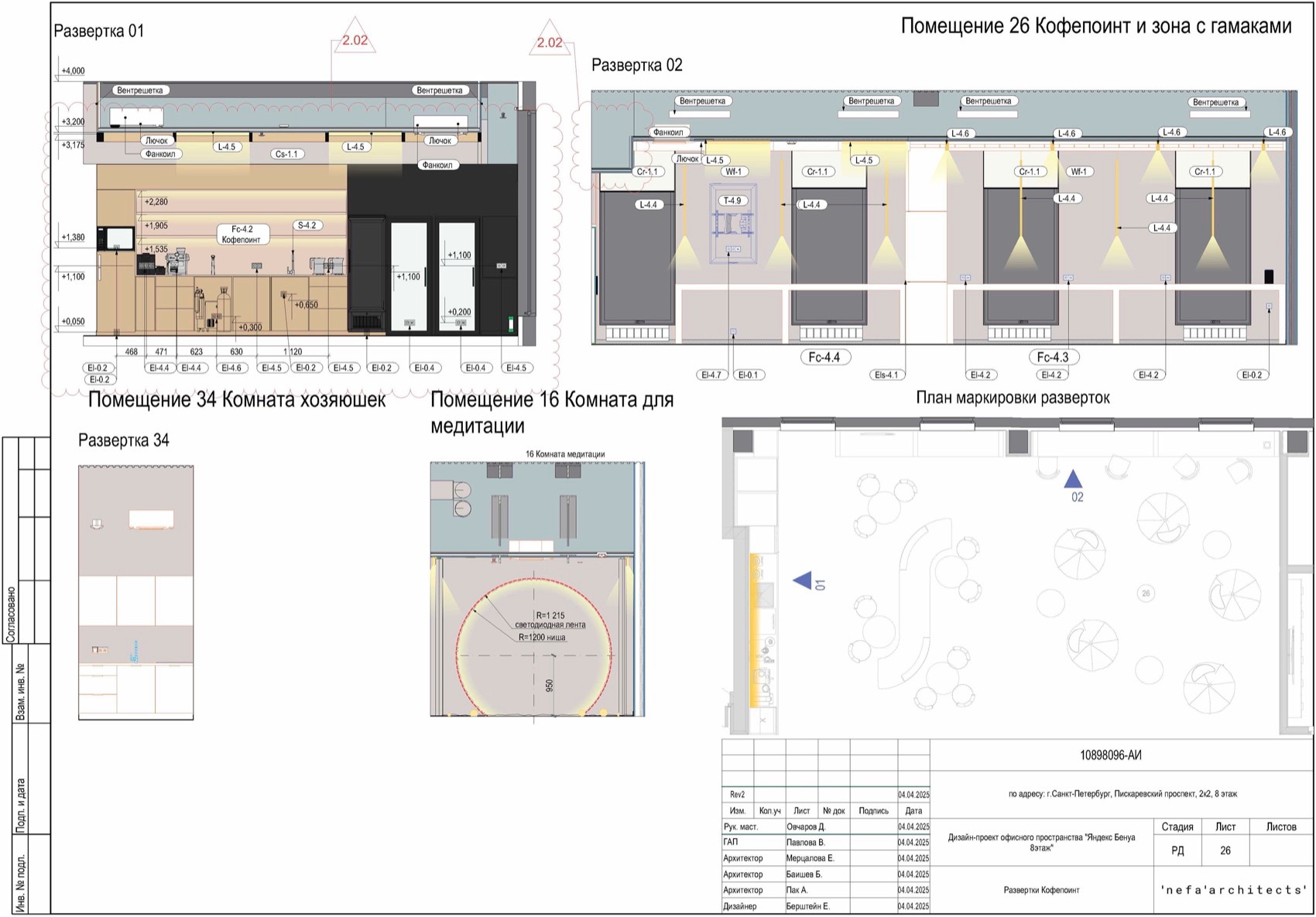Expand the Els-4.1 tag details
The height and width of the screenshot is (917, 1316).
tap(886, 373)
